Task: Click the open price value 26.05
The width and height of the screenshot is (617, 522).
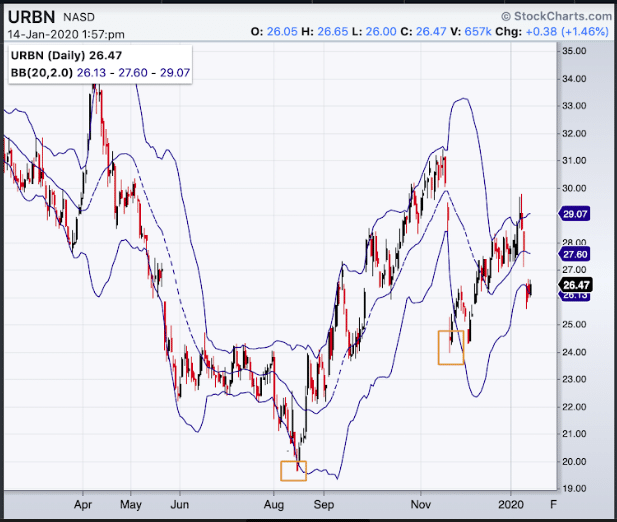Action: pos(282,31)
